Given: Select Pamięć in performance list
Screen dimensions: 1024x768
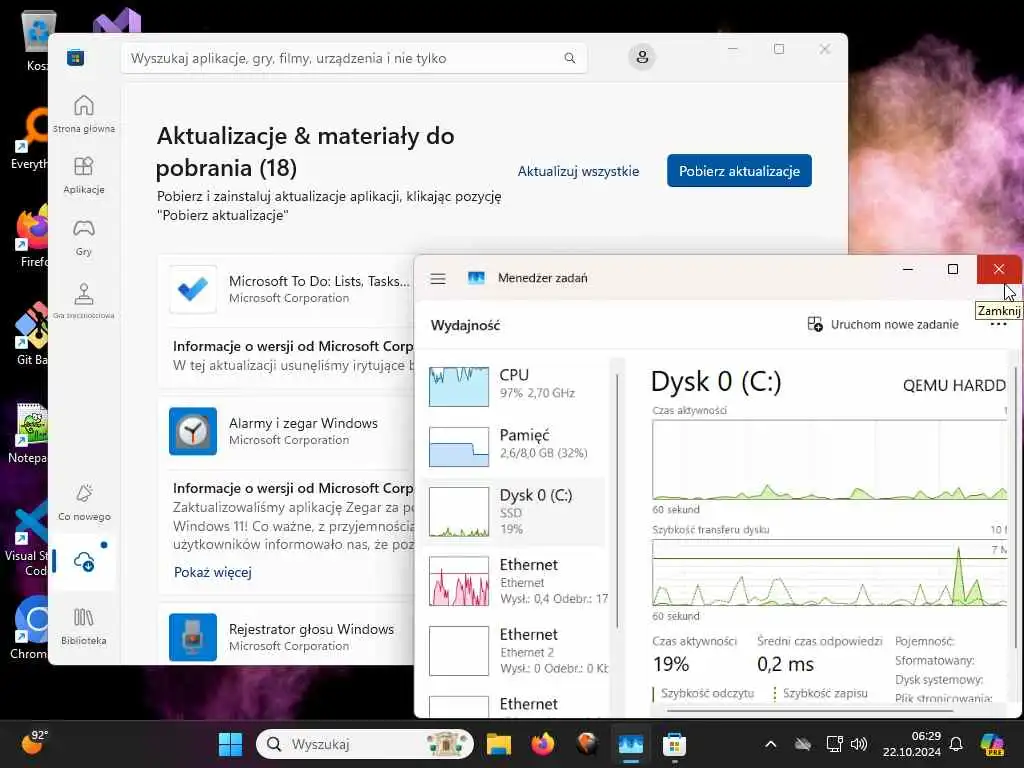Looking at the screenshot, I should click(516, 446).
